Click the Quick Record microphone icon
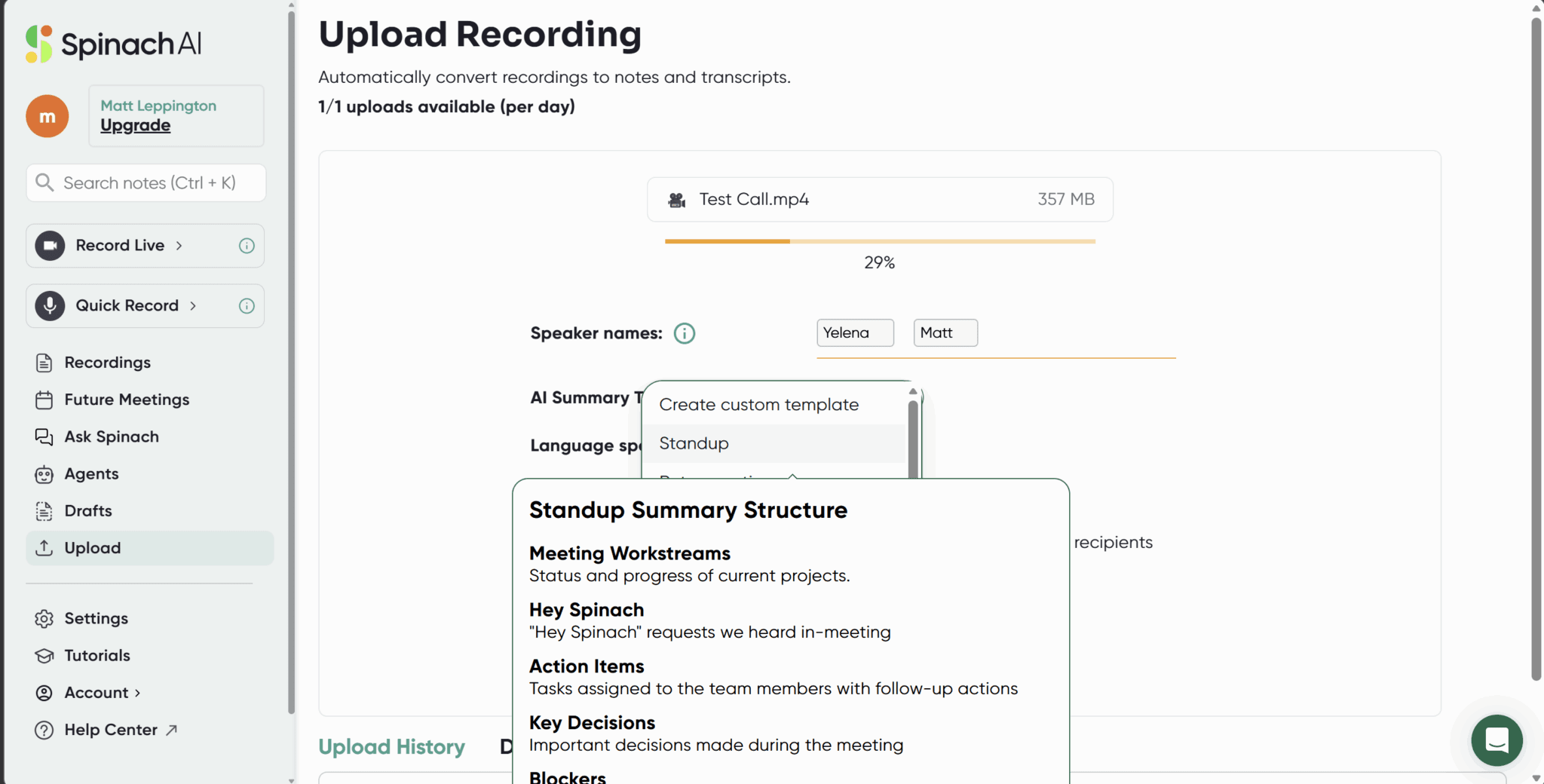Image resolution: width=1544 pixels, height=784 pixels. [x=50, y=306]
